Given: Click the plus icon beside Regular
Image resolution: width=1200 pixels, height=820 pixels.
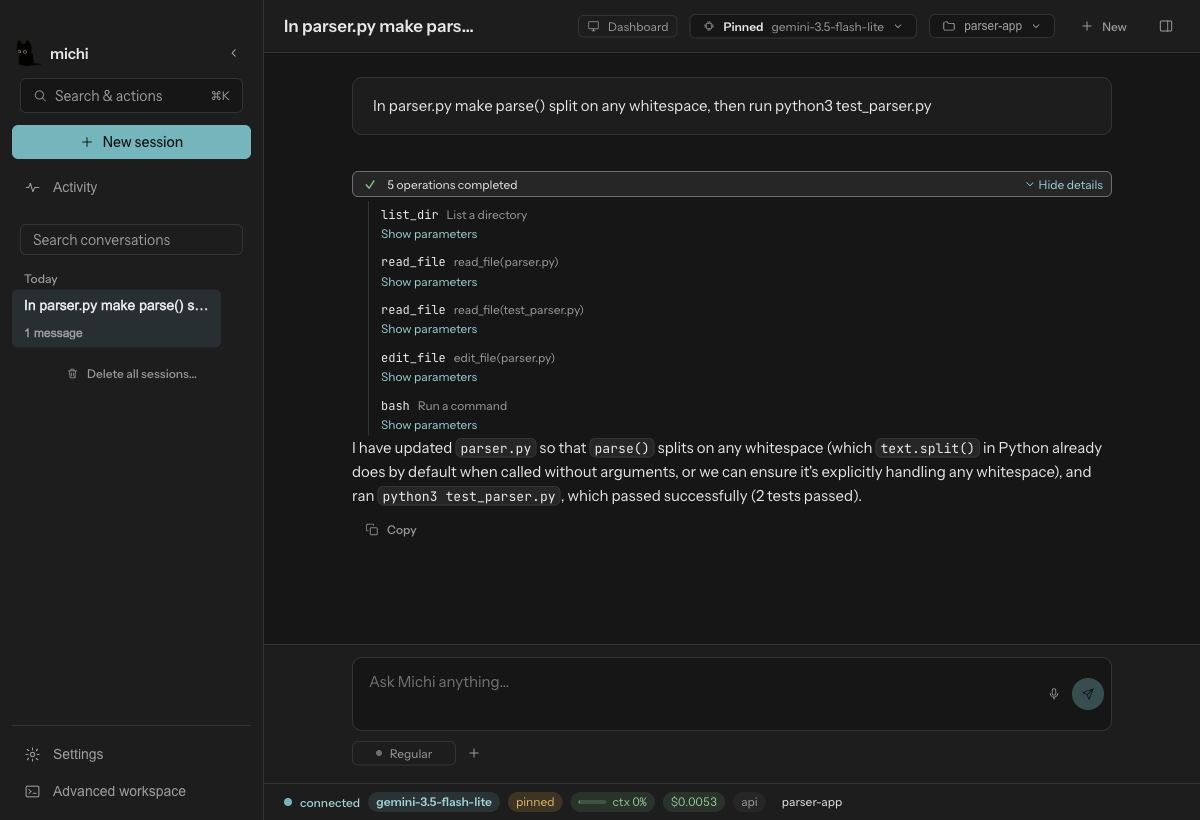Looking at the screenshot, I should coord(474,753).
